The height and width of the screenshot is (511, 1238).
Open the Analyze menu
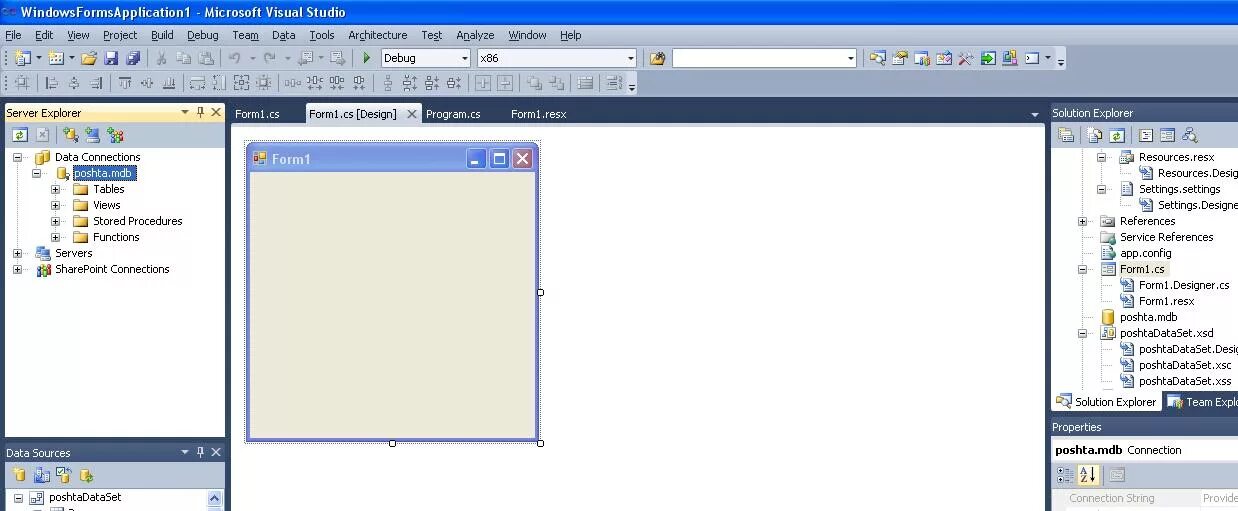pos(475,35)
